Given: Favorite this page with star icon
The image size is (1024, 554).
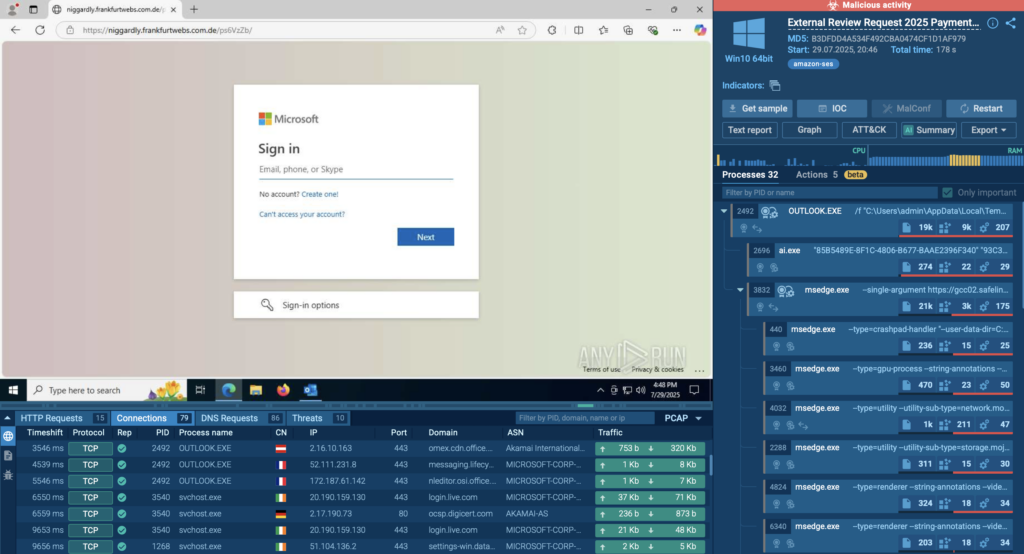Looking at the screenshot, I should (522, 30).
